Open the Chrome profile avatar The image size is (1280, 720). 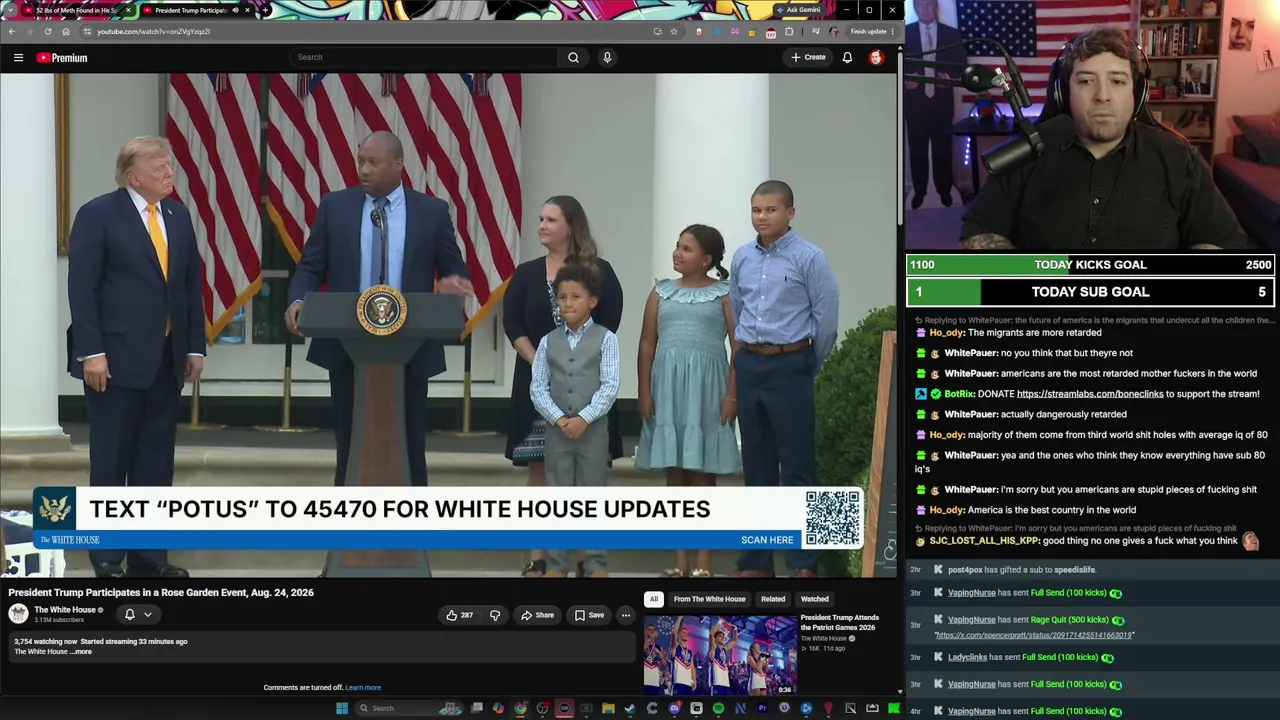click(x=834, y=31)
